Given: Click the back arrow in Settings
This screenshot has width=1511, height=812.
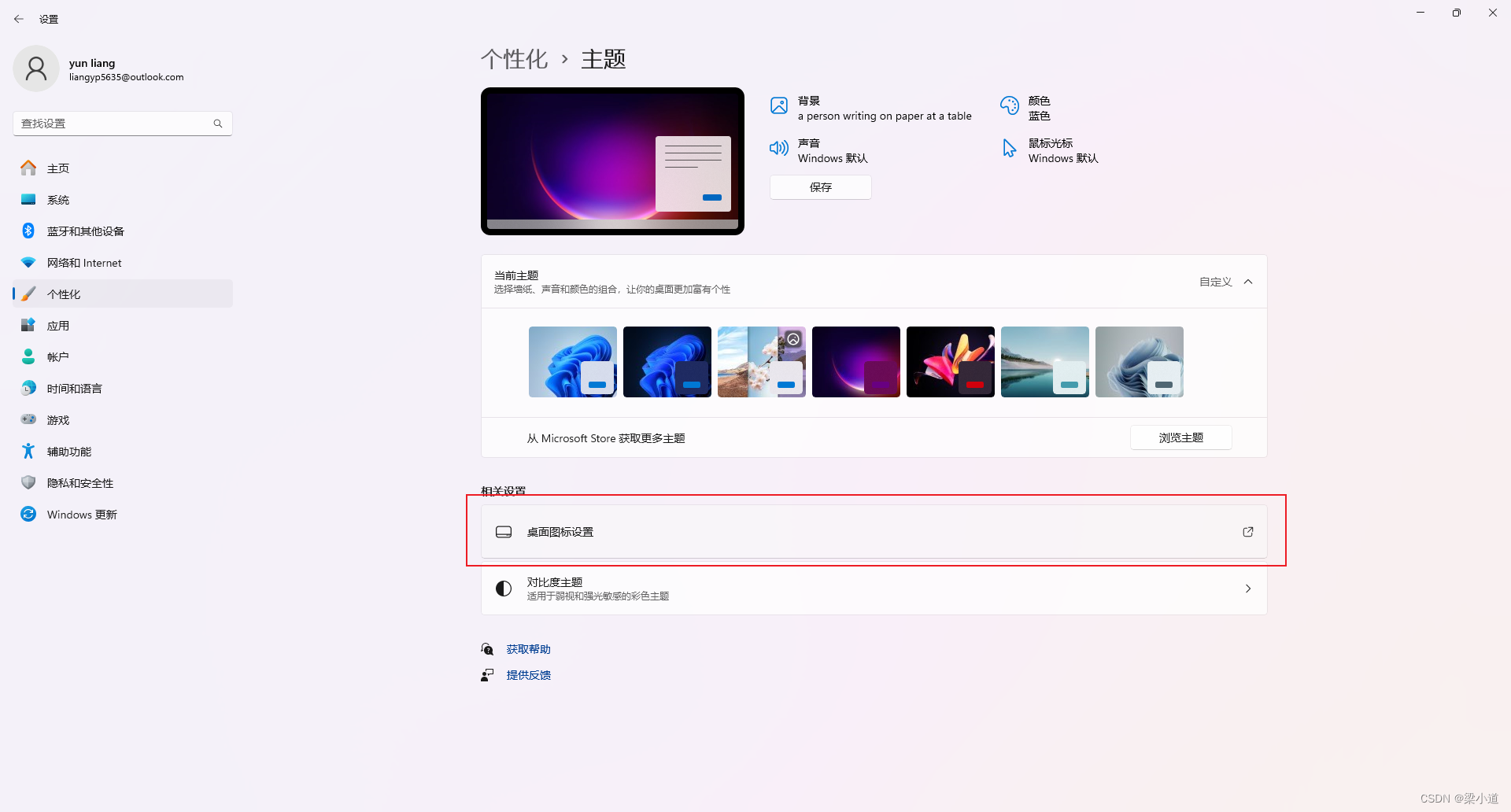Looking at the screenshot, I should (19, 19).
